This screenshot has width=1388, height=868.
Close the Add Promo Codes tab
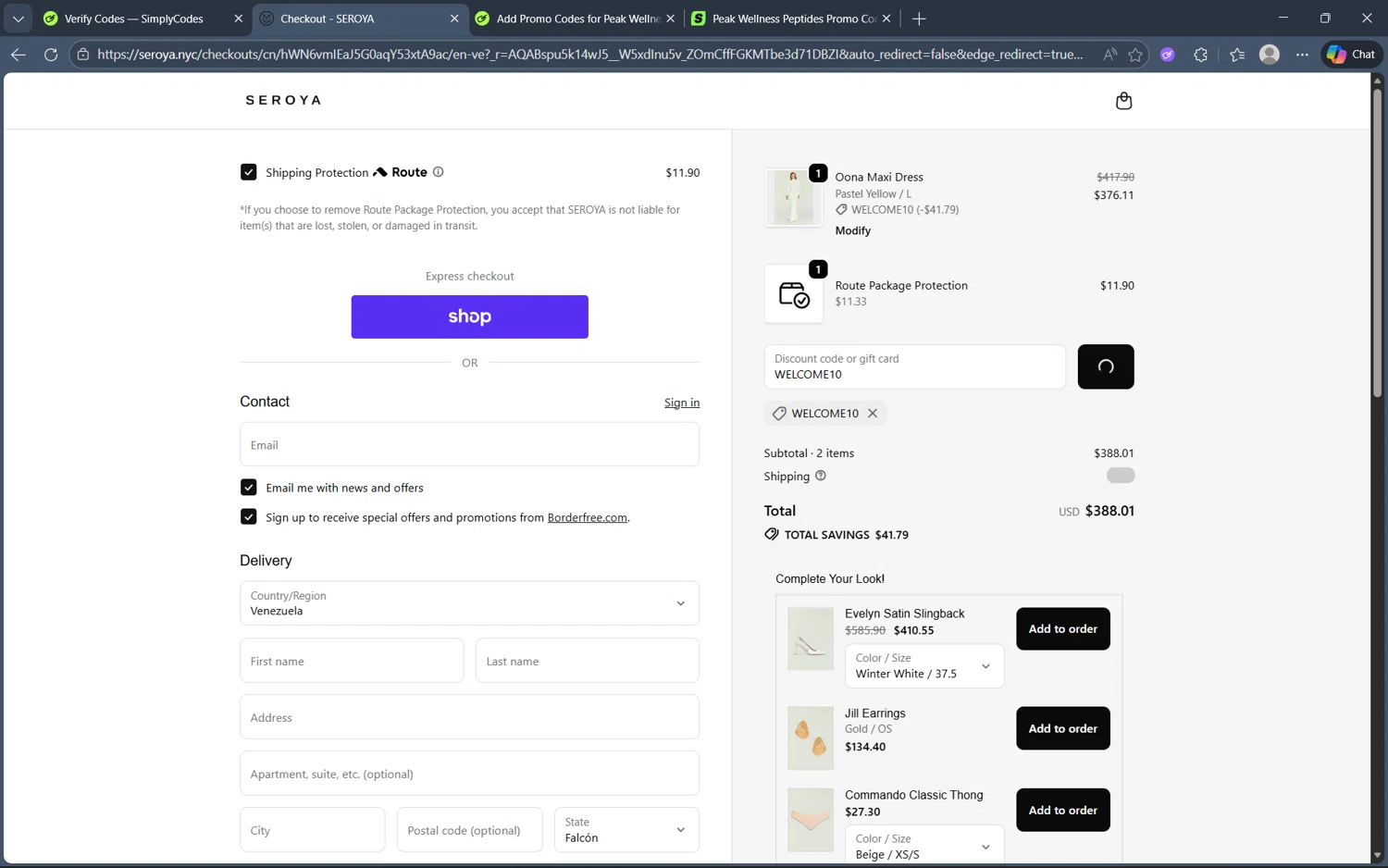tap(671, 19)
